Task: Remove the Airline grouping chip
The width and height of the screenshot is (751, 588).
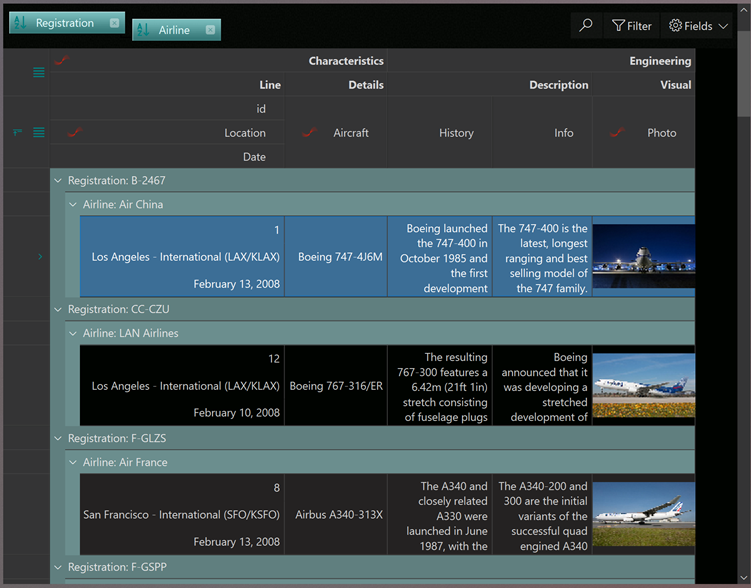Action: click(210, 30)
